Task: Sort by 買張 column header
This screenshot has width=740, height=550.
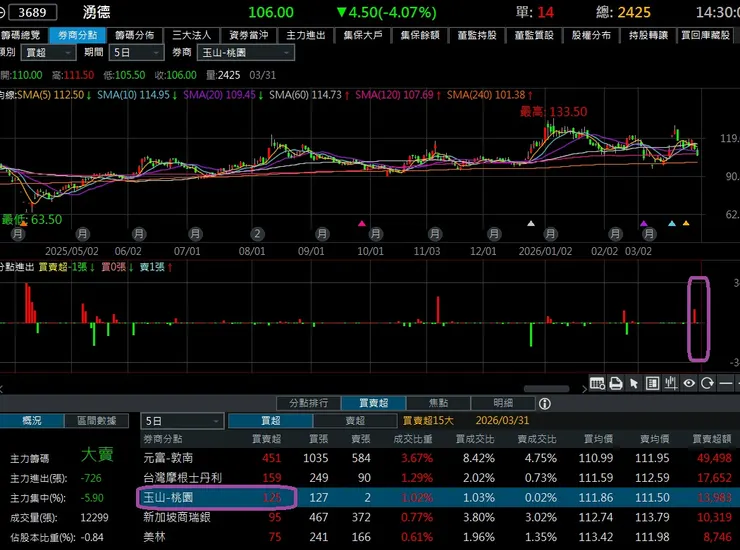Action: tap(318, 439)
